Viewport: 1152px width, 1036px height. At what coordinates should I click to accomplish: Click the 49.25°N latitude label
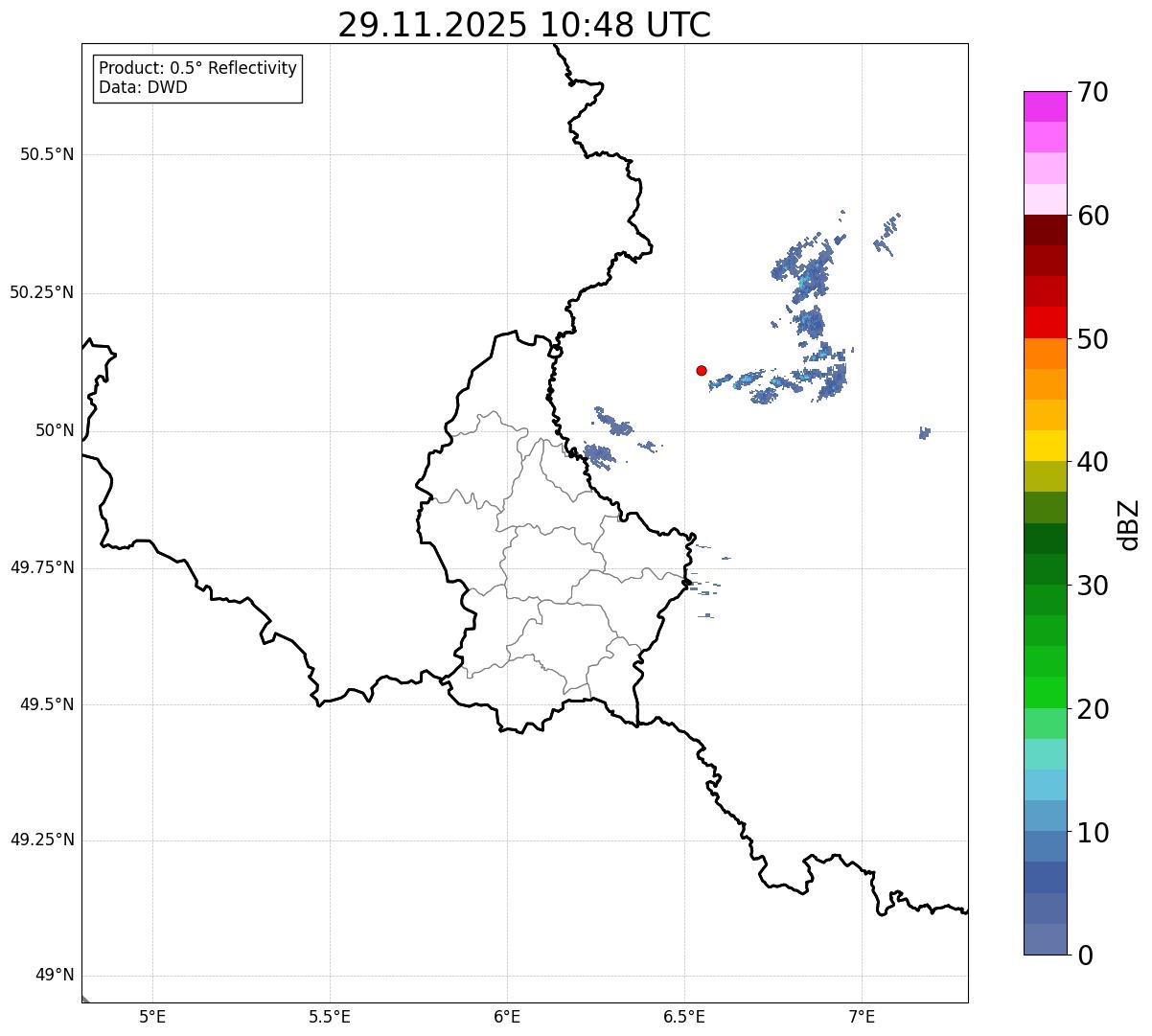pos(41,840)
